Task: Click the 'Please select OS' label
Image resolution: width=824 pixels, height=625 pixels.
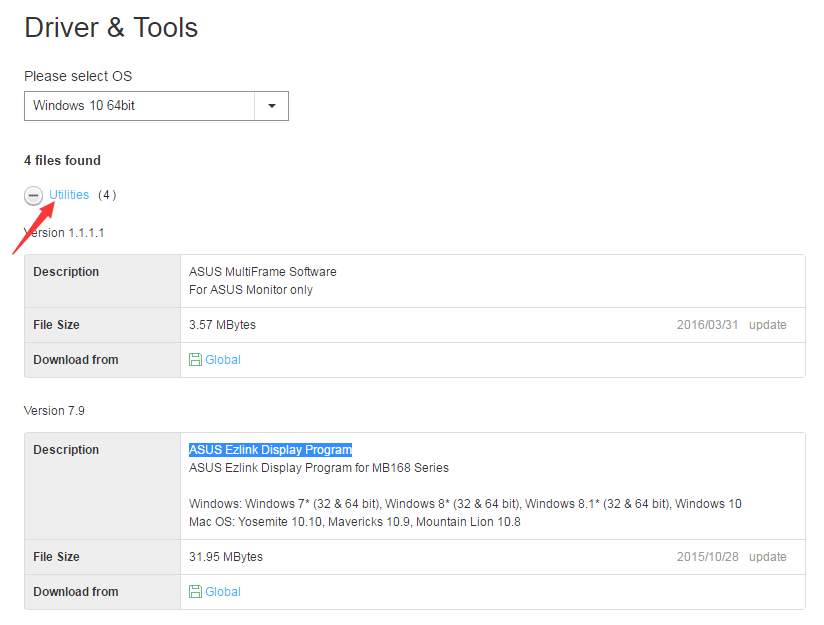Action: click(x=78, y=76)
